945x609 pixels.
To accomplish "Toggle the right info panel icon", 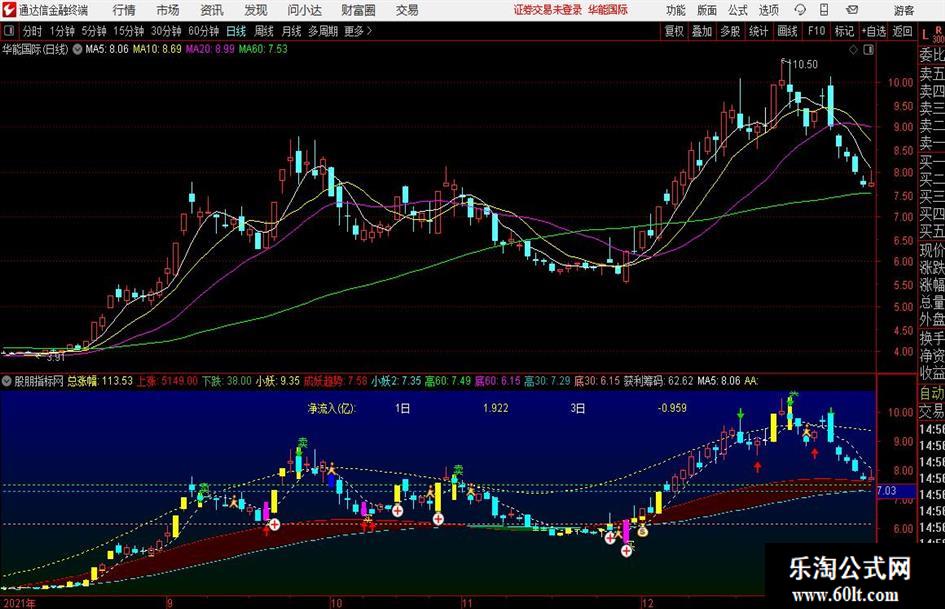I will coord(868,49).
